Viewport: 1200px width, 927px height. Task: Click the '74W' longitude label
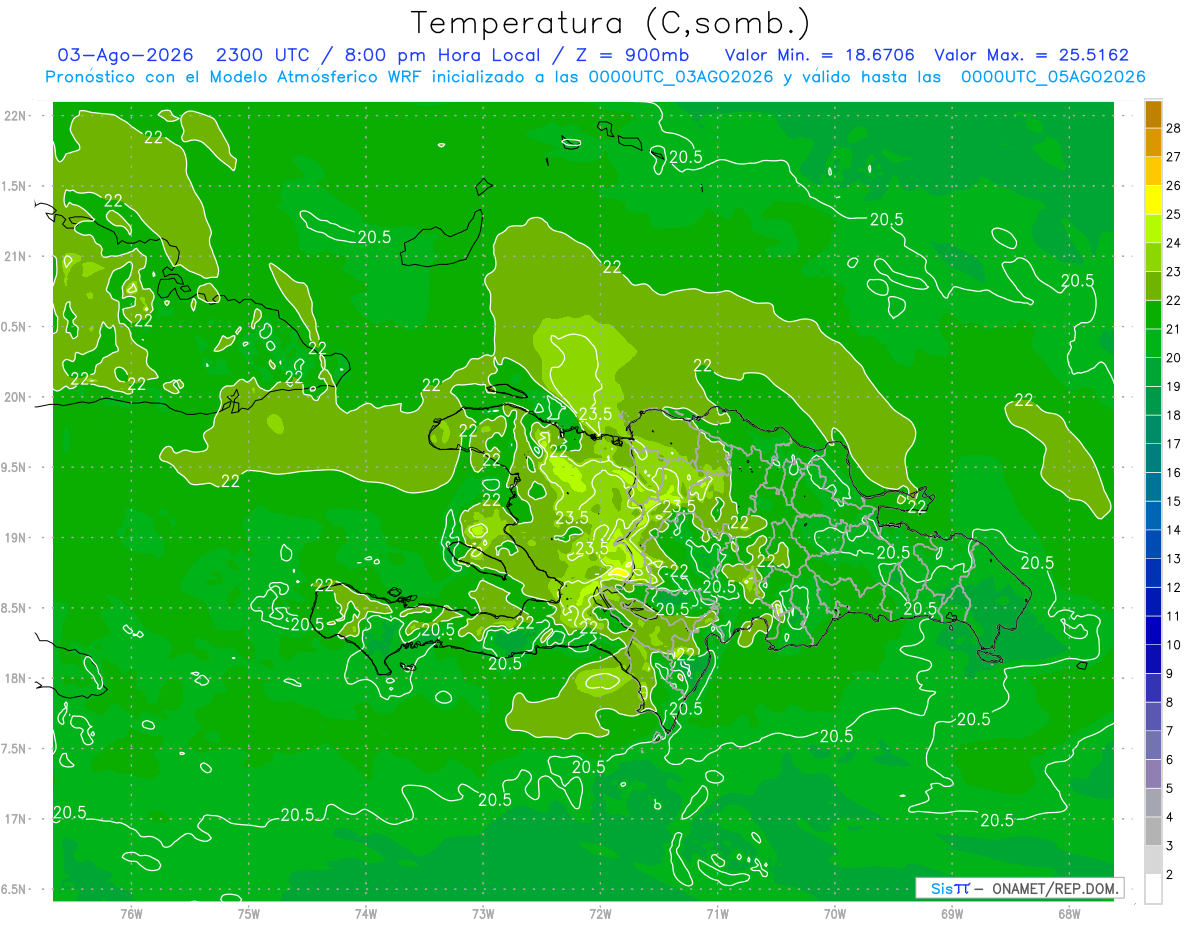pos(366,913)
